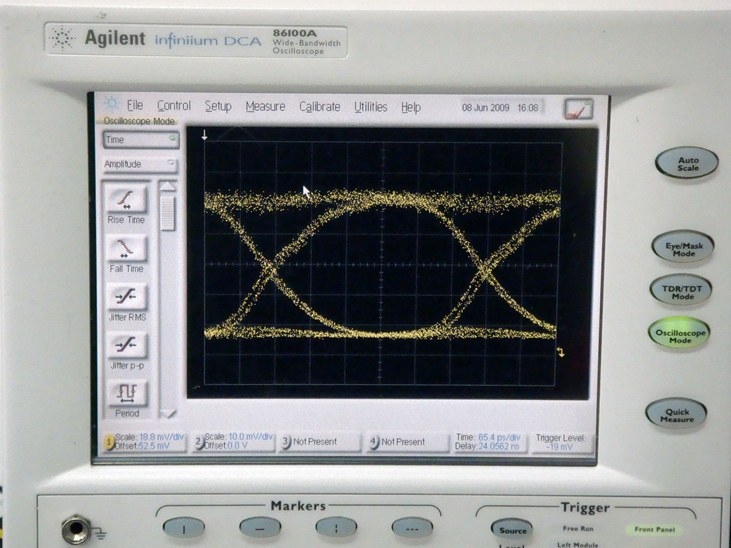Open the Control menu
Screen dimensions: 731x548
point(174,106)
